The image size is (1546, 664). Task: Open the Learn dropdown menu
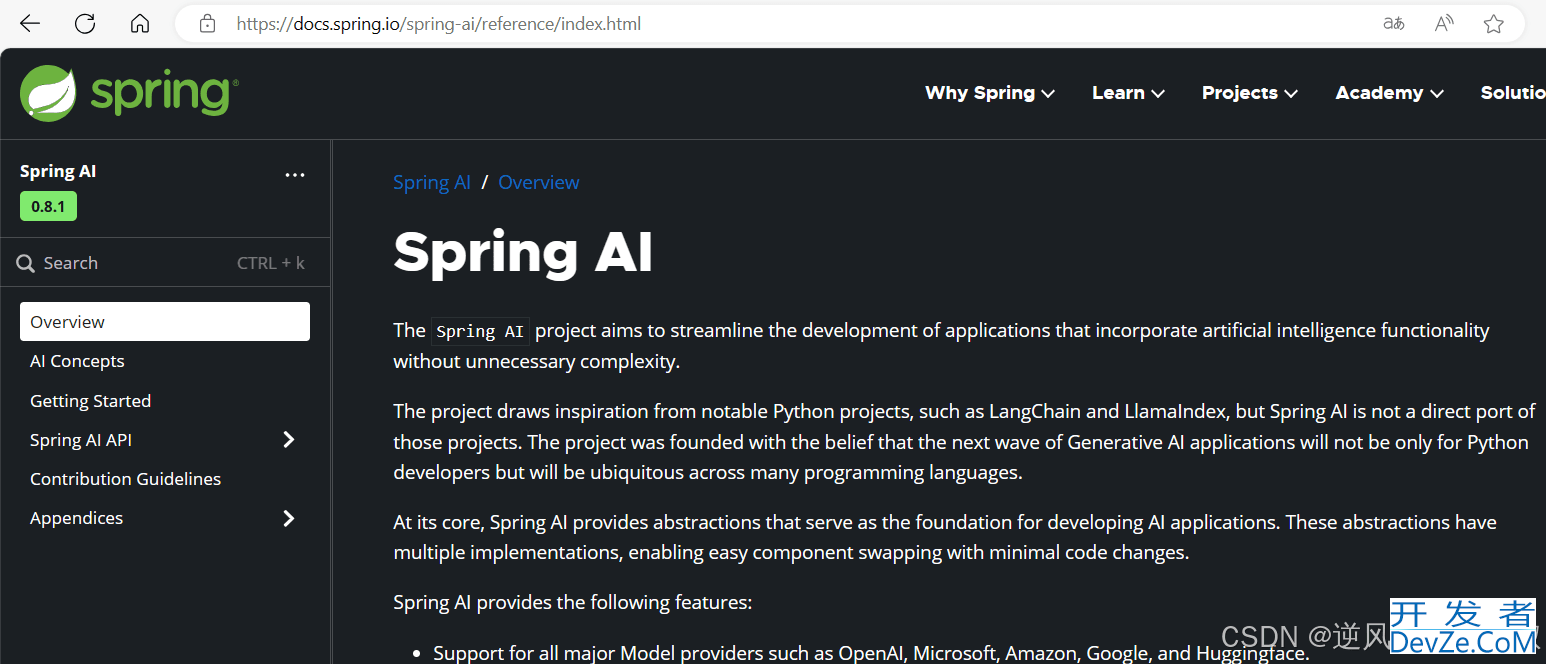(1128, 93)
